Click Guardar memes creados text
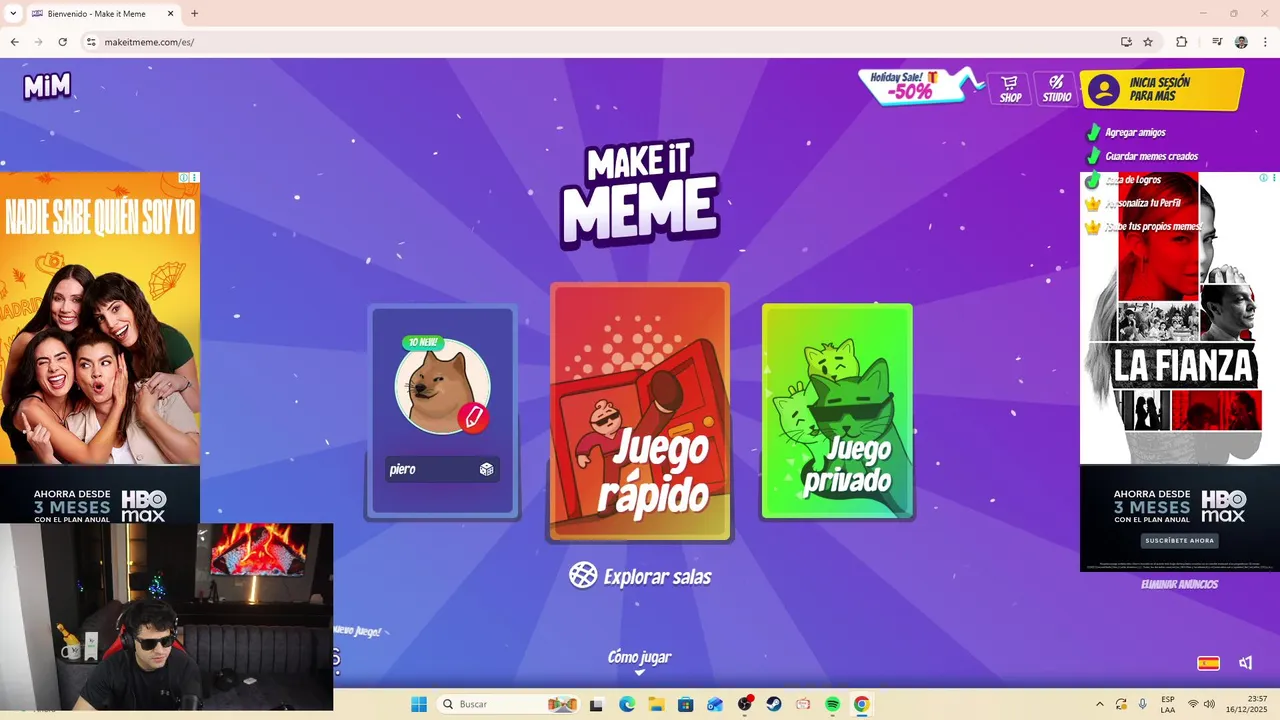Viewport: 1280px width, 720px height. 1151,156
